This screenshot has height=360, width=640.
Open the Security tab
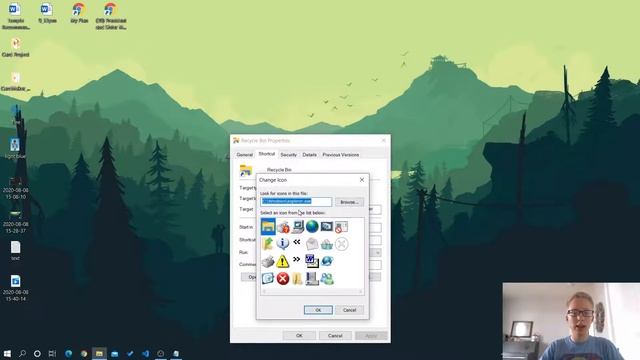[x=289, y=155]
